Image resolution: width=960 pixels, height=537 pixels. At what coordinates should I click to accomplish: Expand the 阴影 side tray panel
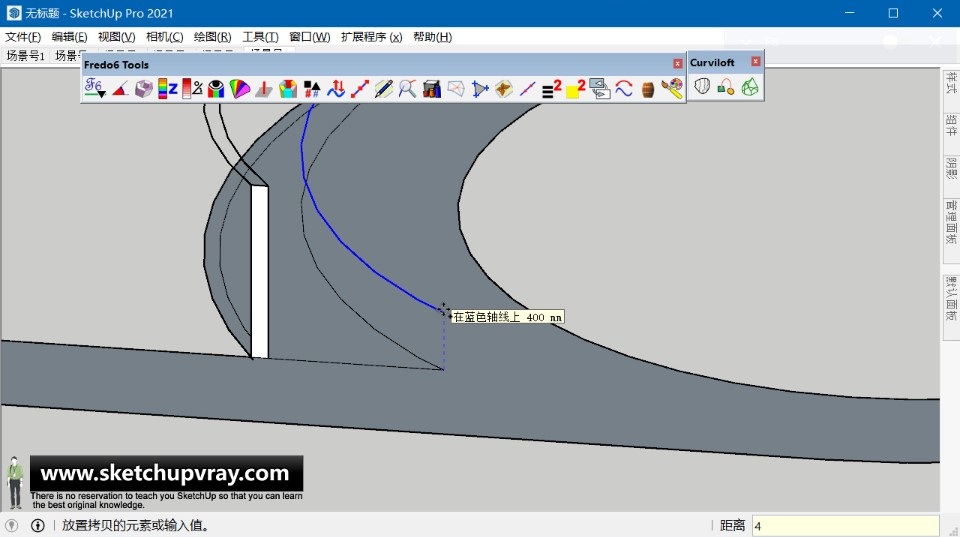[x=951, y=168]
